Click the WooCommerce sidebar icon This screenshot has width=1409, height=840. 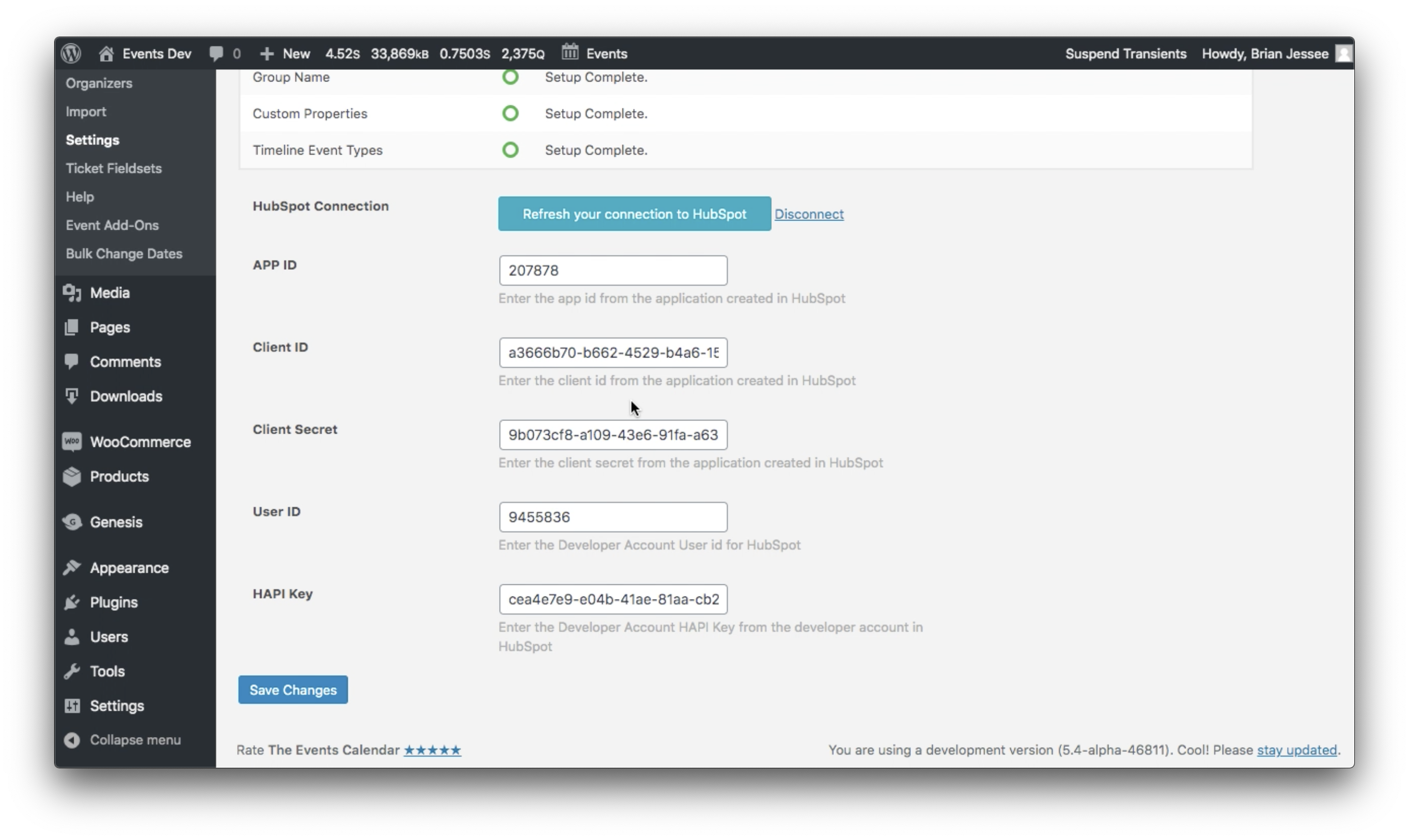coord(72,441)
